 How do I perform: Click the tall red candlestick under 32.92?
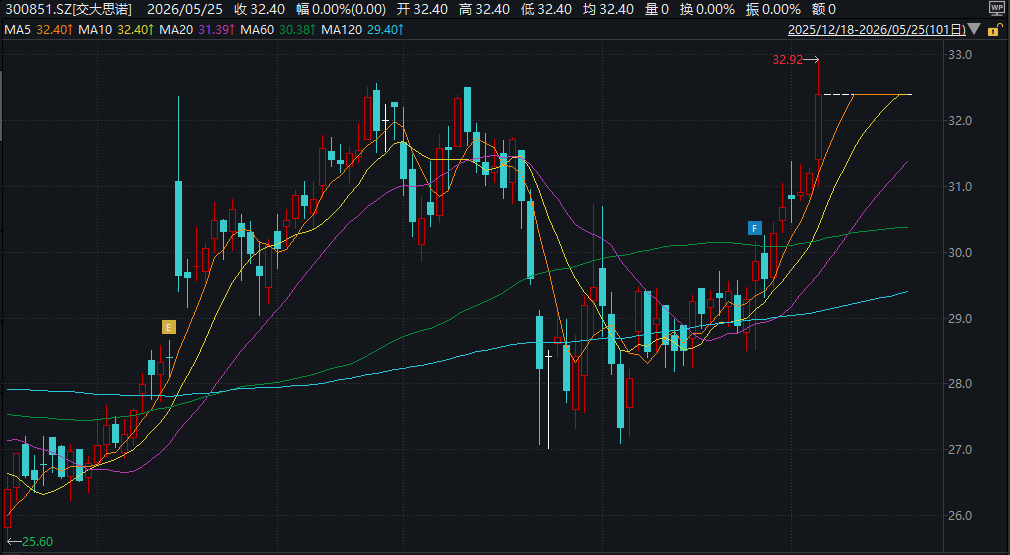(819, 127)
